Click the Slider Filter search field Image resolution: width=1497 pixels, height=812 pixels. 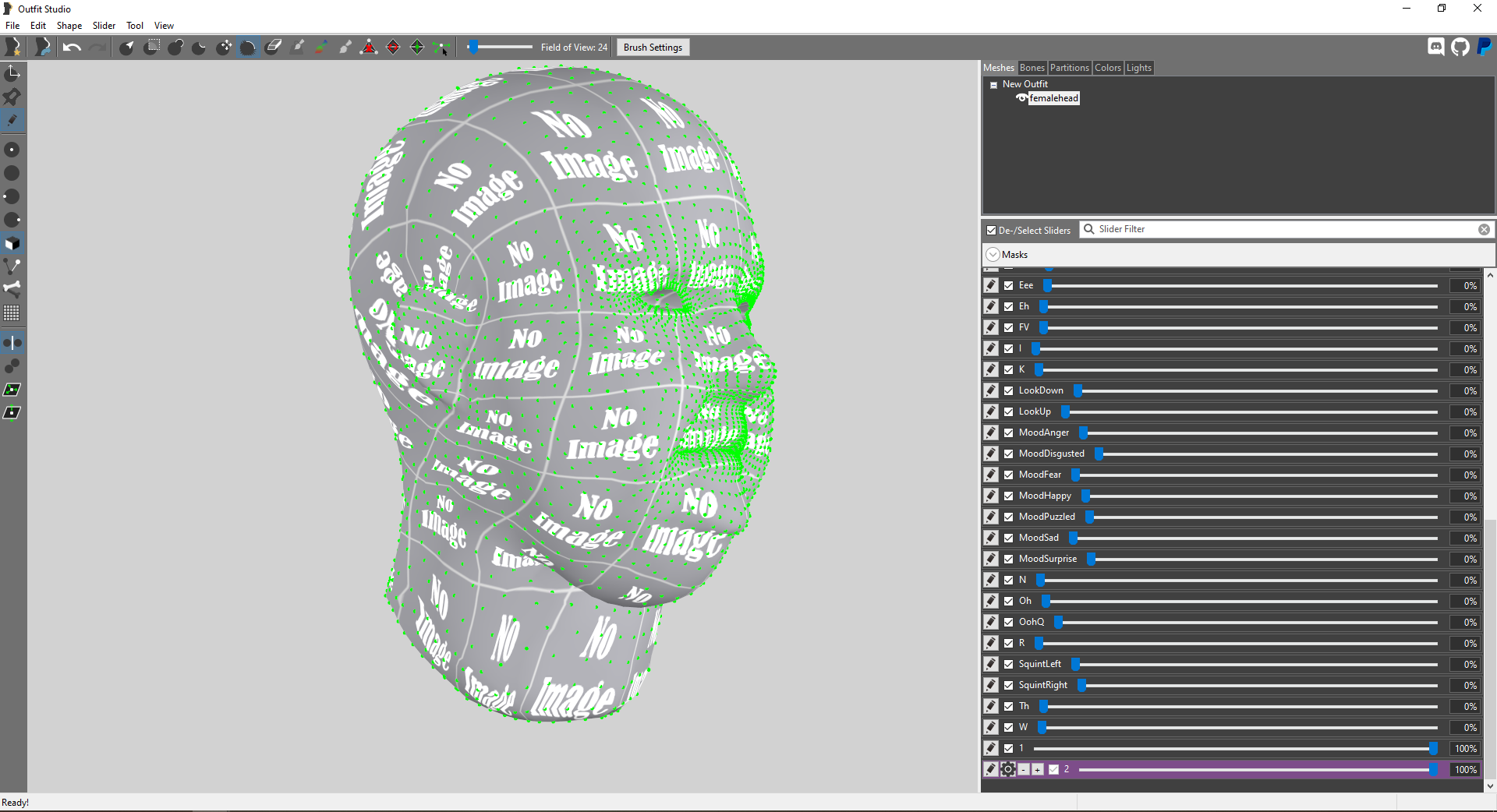1286,230
